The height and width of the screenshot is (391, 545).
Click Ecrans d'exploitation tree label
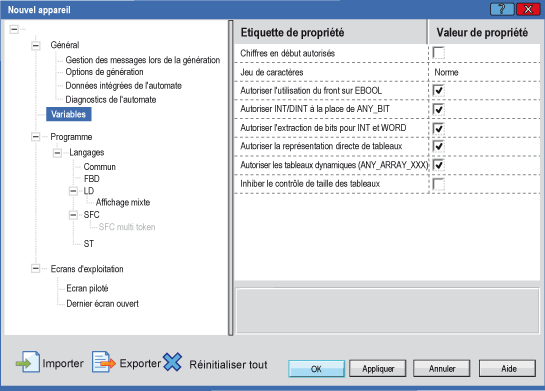(x=87, y=269)
